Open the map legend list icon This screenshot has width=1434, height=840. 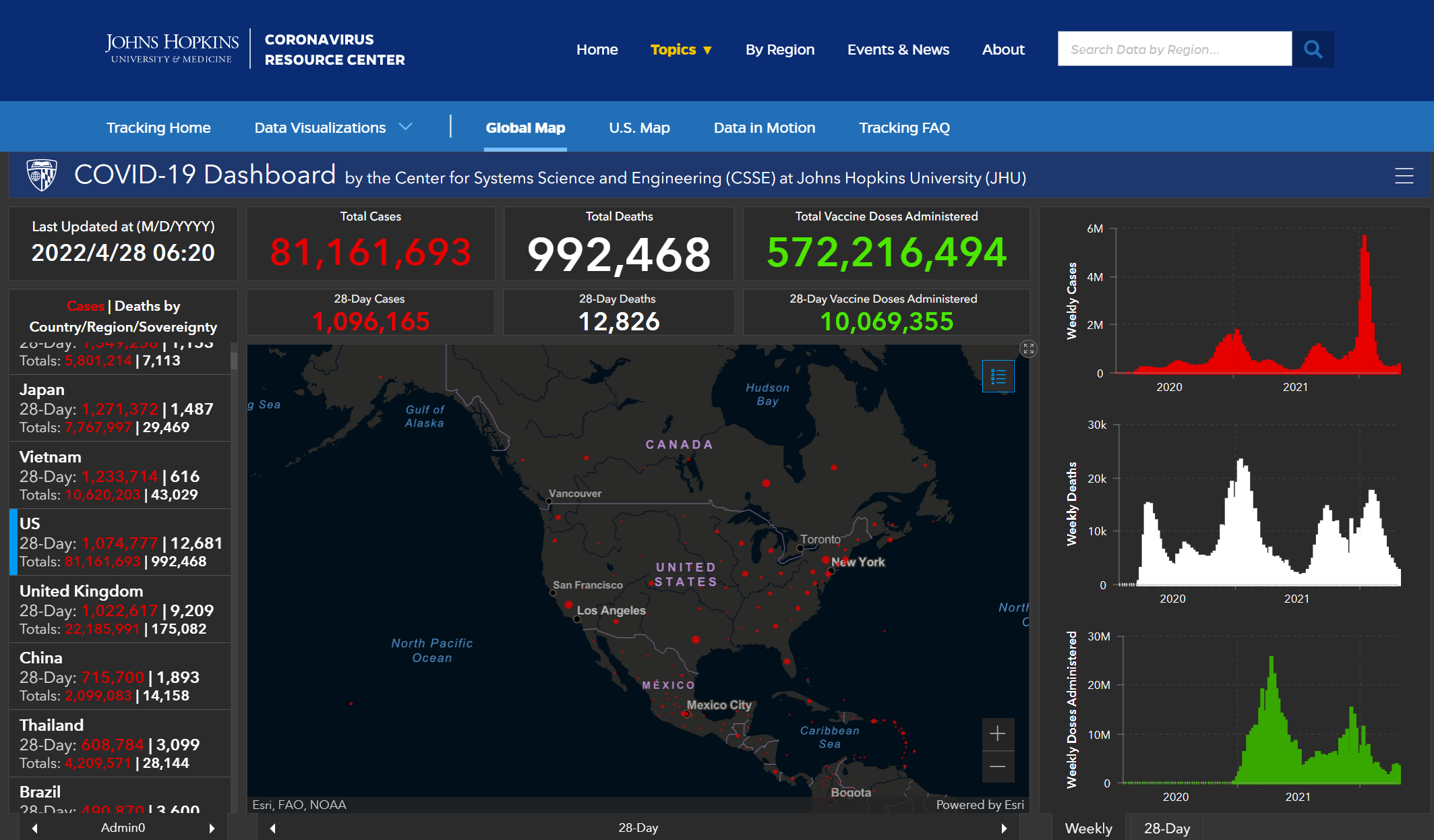(x=998, y=376)
